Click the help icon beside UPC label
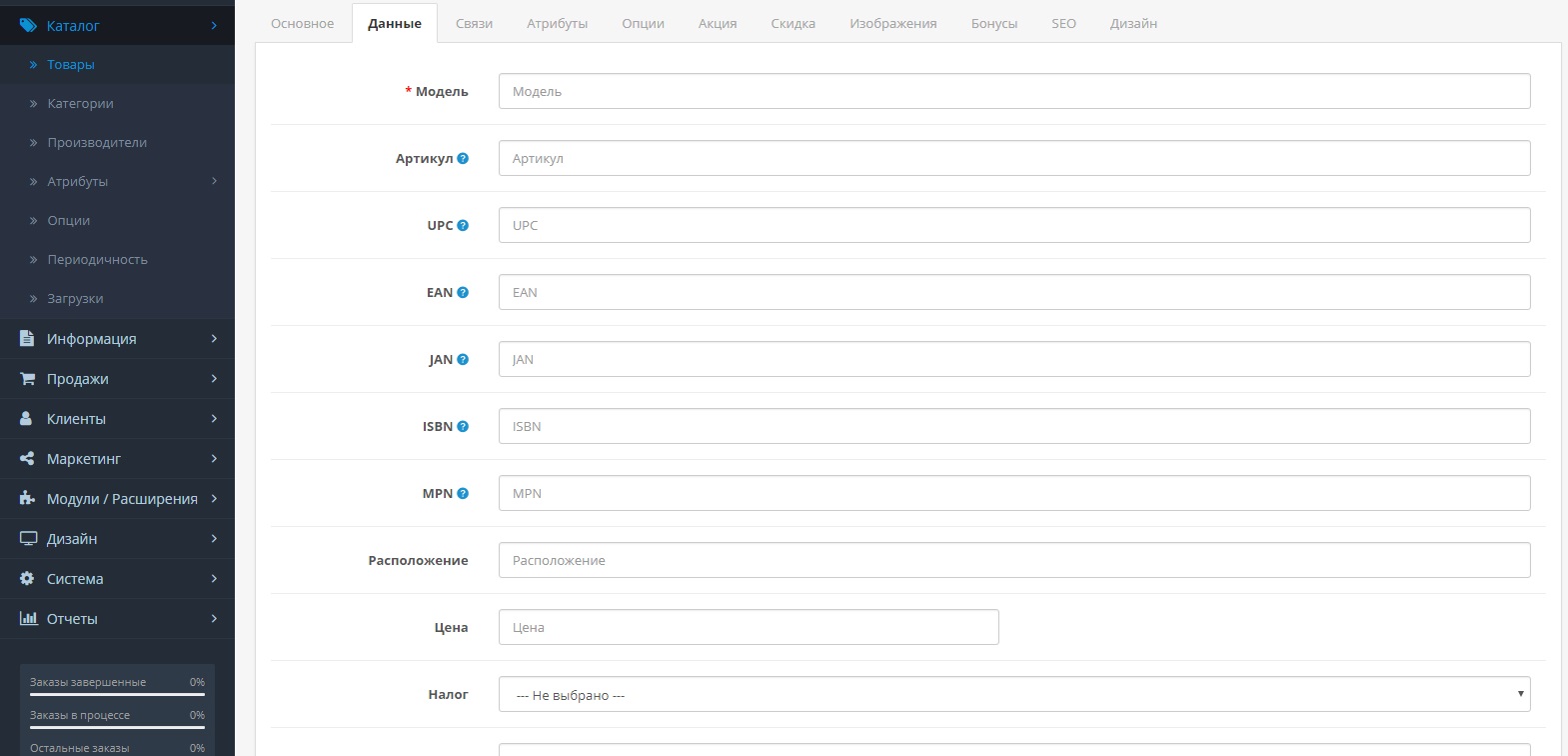The width and height of the screenshot is (1568, 756). [x=463, y=225]
